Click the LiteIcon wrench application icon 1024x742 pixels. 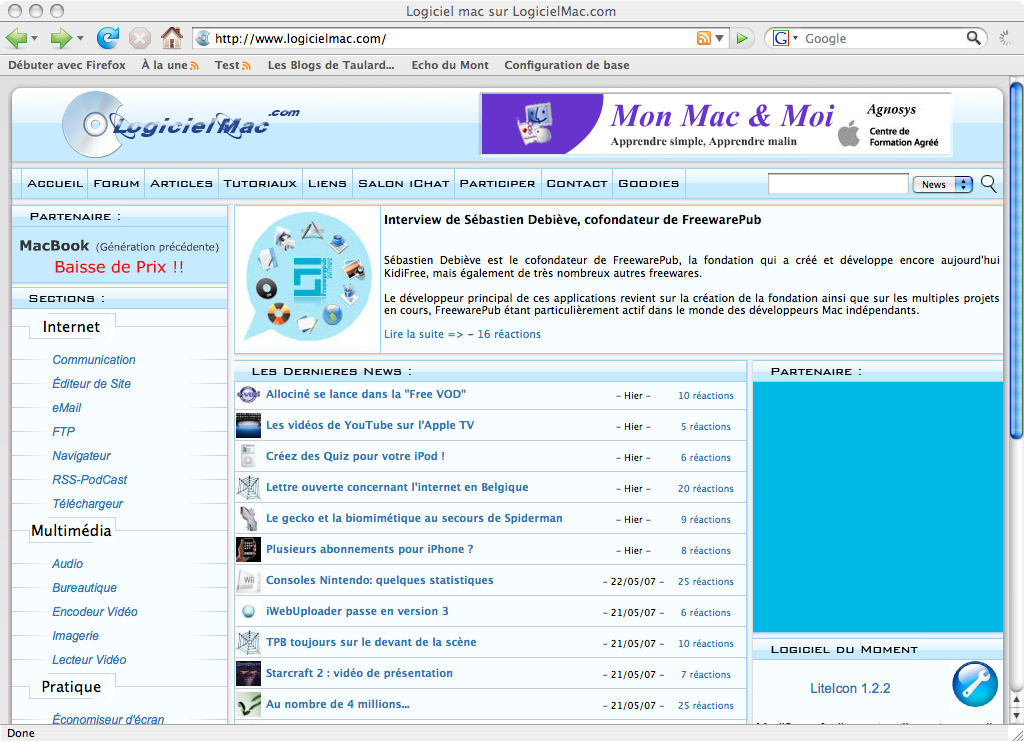pos(974,684)
